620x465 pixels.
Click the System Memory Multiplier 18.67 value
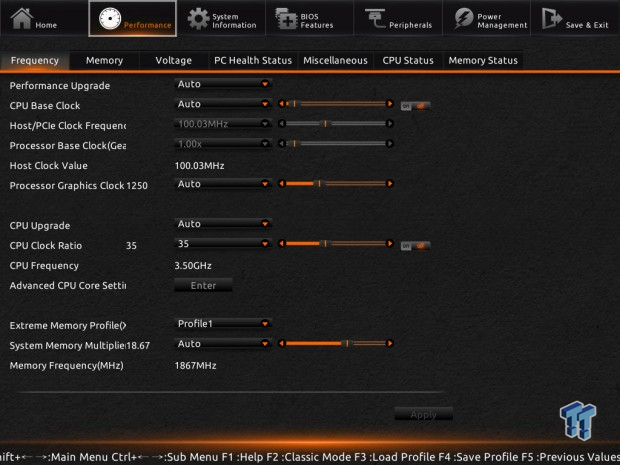pos(138,346)
